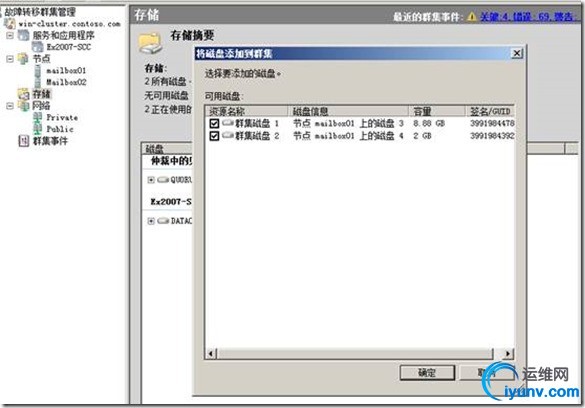Uncheck 群集磁盘 1 checkbox
Viewport: 585px width, 408px height.
(214, 123)
